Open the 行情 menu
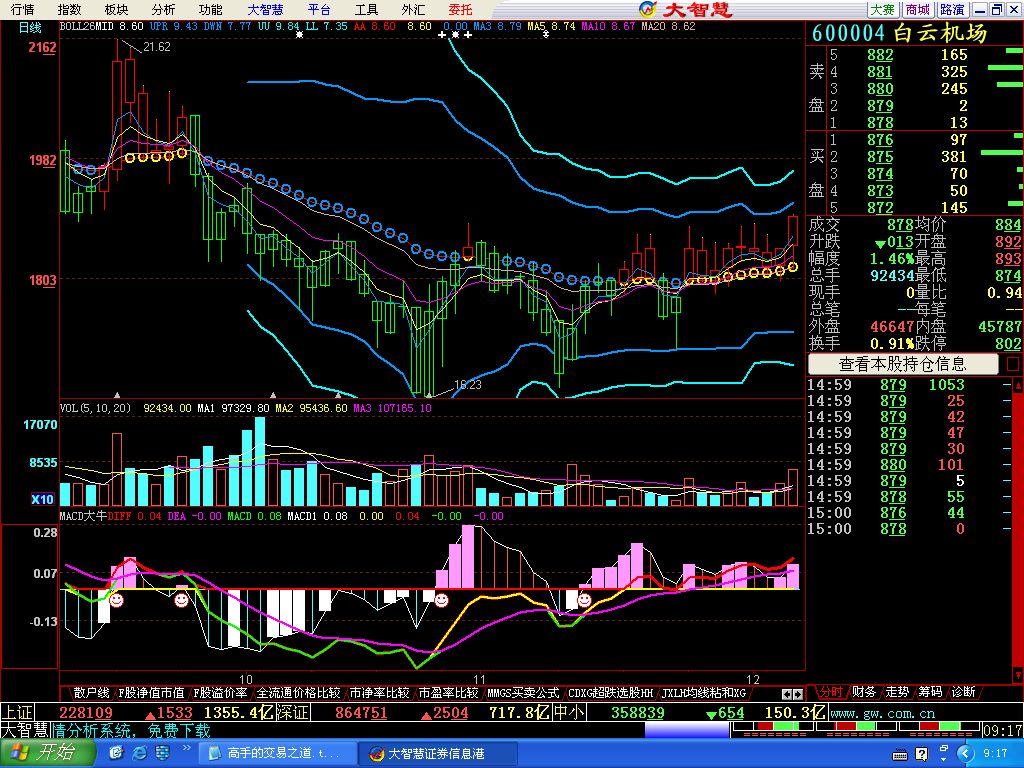Viewport: 1024px width, 768px height. point(22,9)
